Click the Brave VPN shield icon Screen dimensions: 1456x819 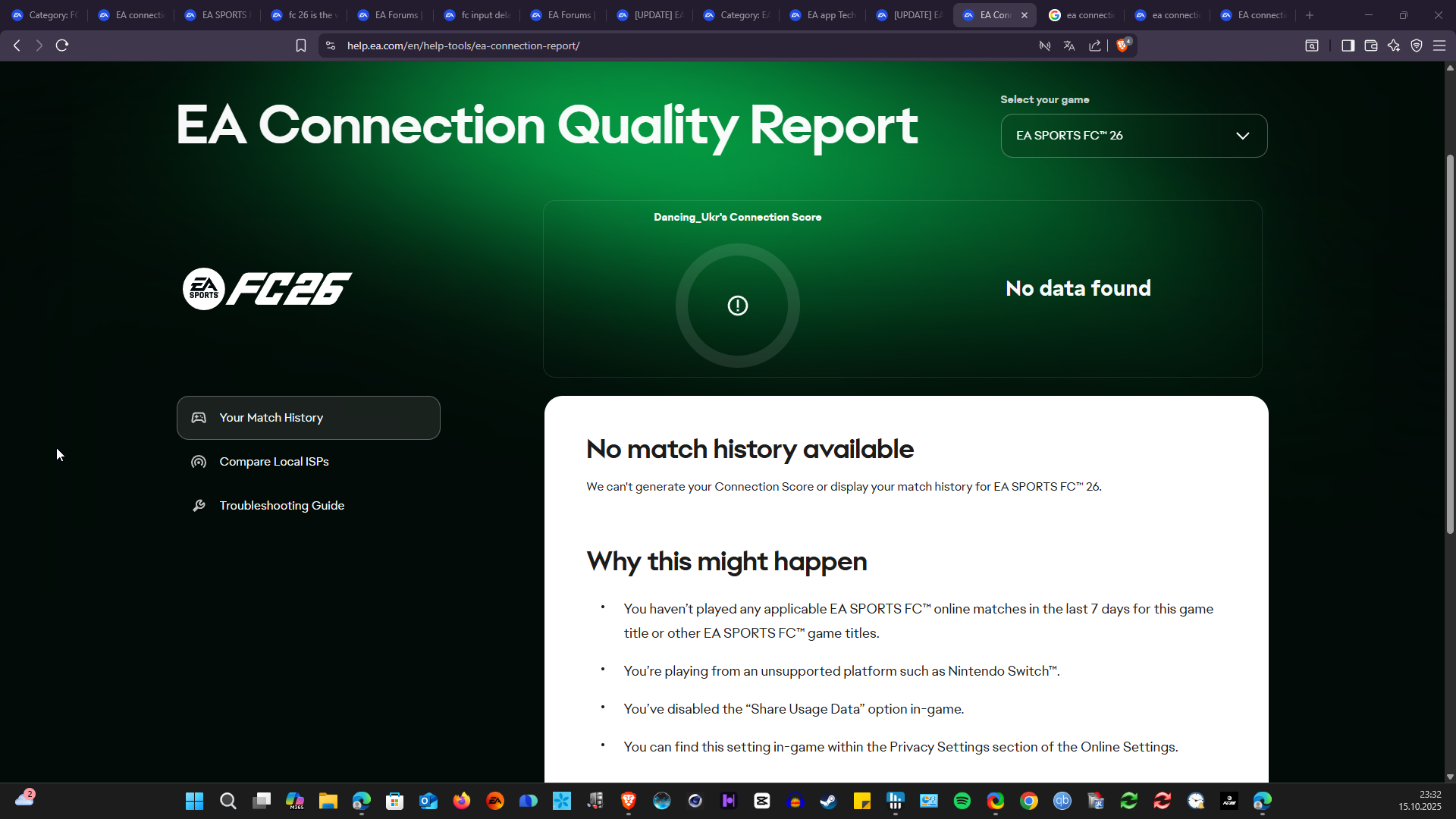coord(1417,45)
